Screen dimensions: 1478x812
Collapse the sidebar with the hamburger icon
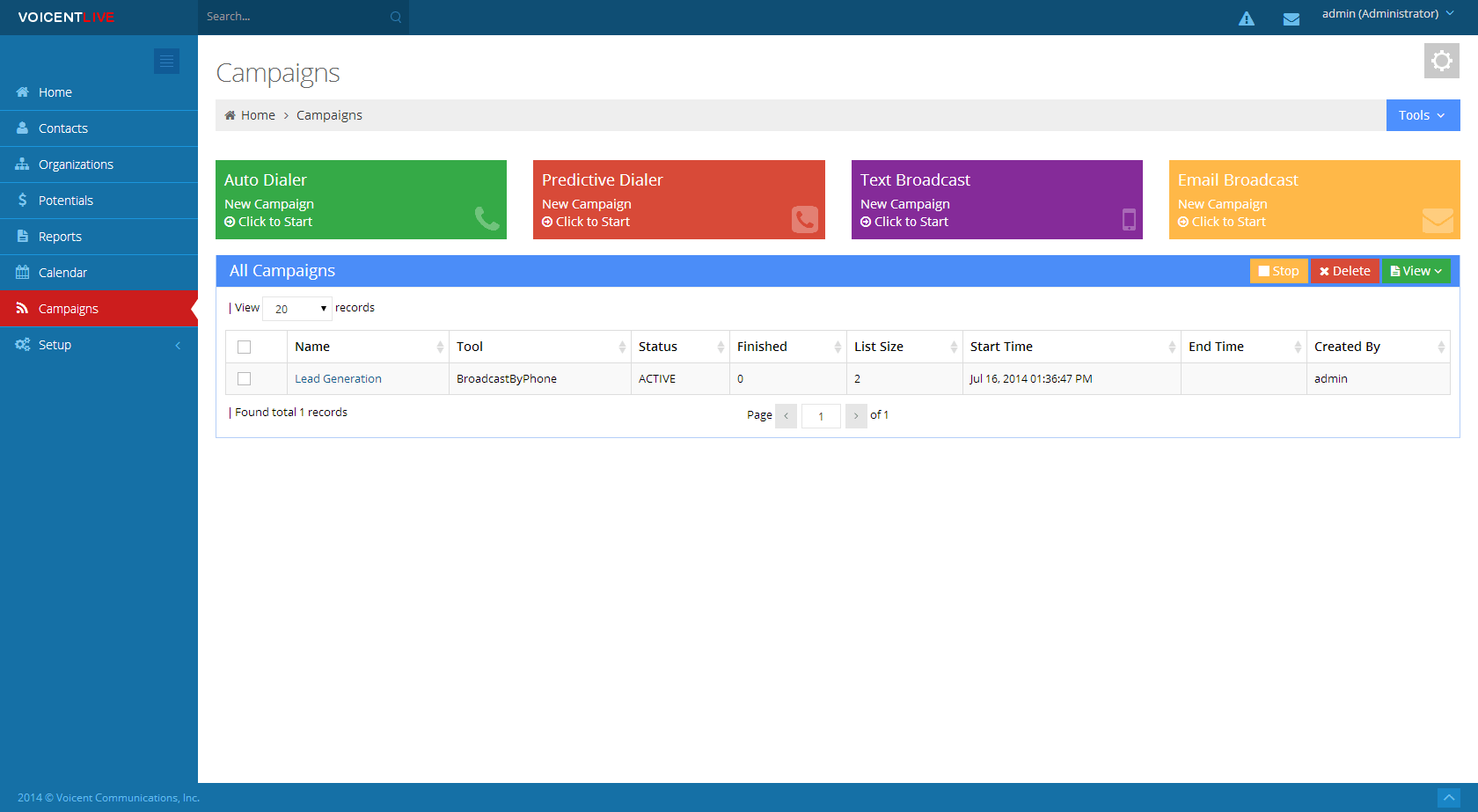(x=166, y=61)
